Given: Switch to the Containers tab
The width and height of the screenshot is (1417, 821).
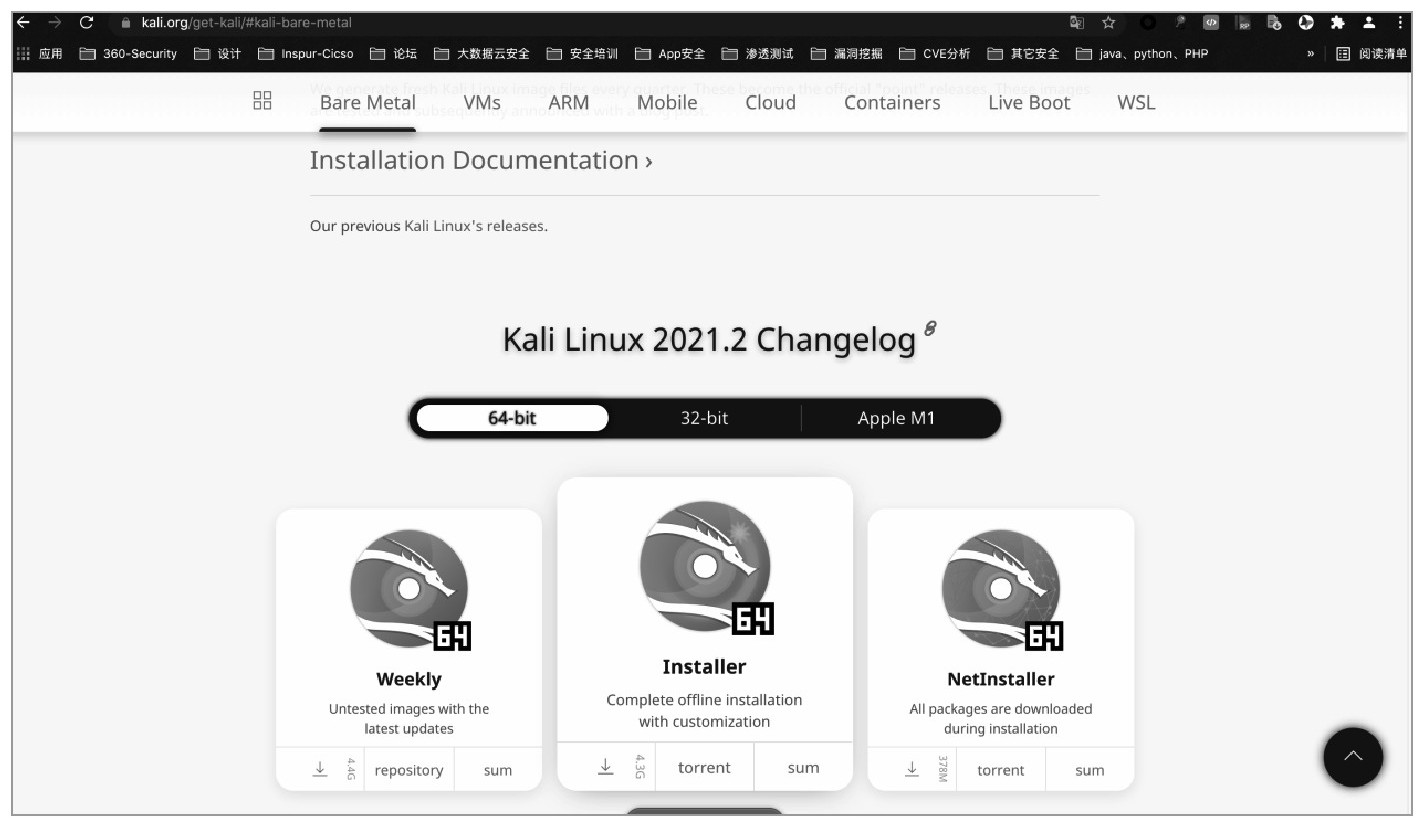Looking at the screenshot, I should coord(892,103).
